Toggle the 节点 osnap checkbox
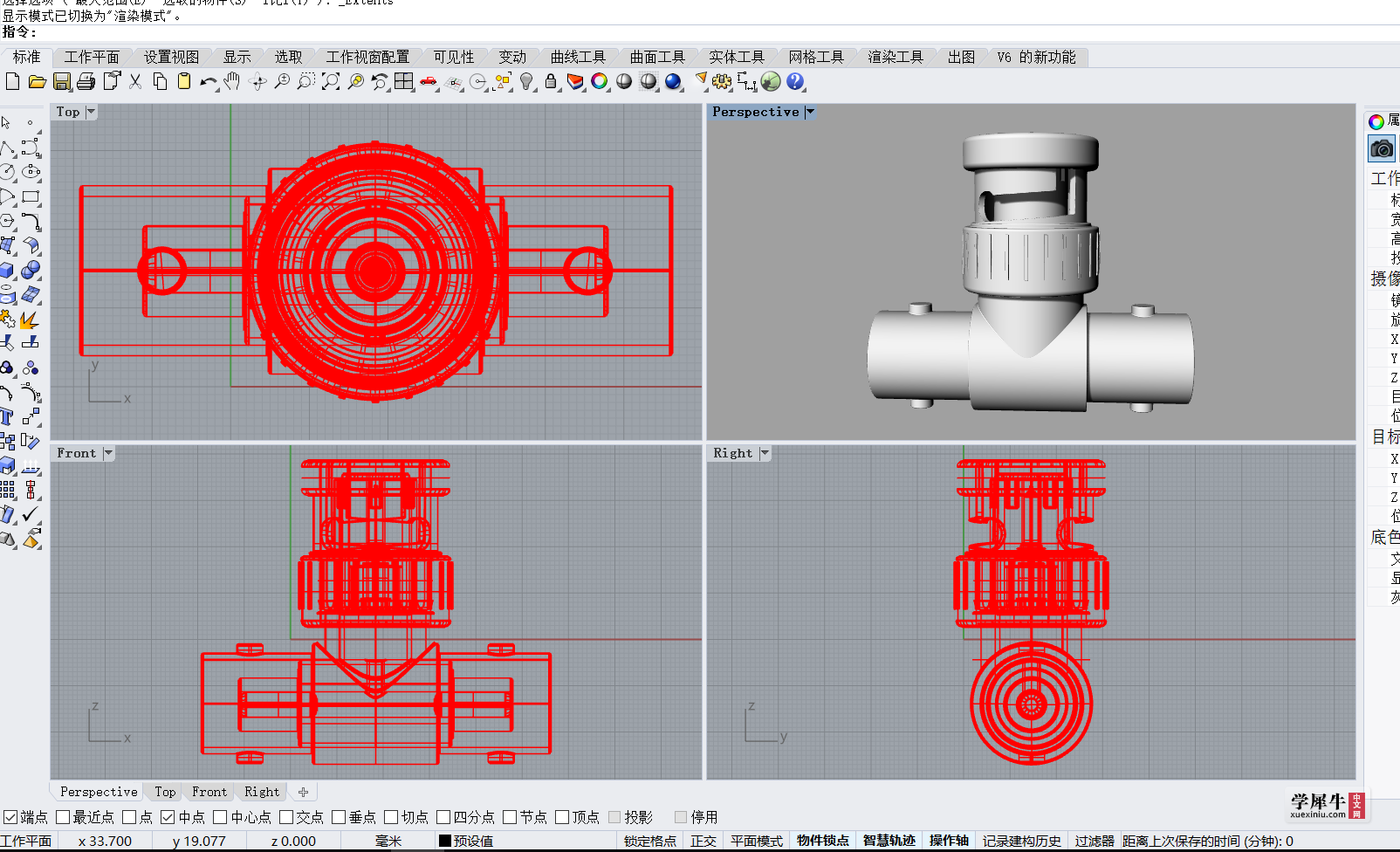The image size is (1400, 852). click(510, 817)
